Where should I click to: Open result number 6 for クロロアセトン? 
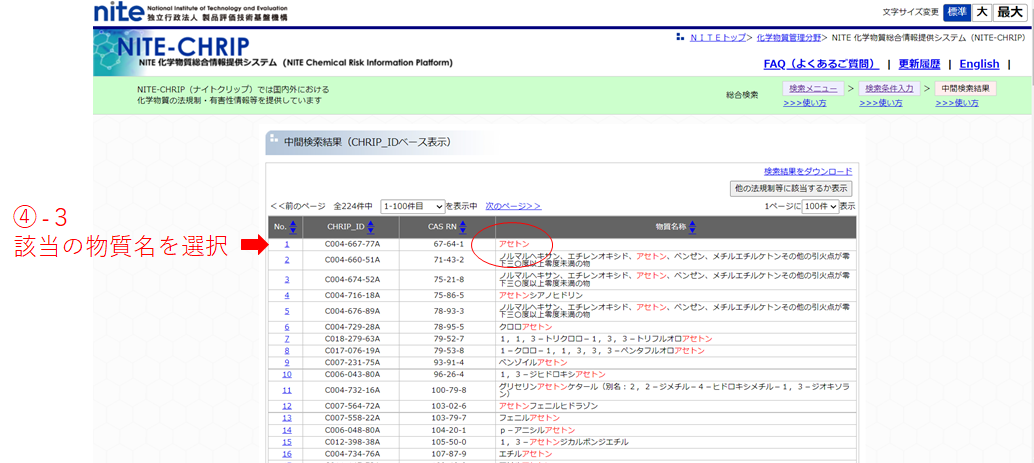point(286,327)
